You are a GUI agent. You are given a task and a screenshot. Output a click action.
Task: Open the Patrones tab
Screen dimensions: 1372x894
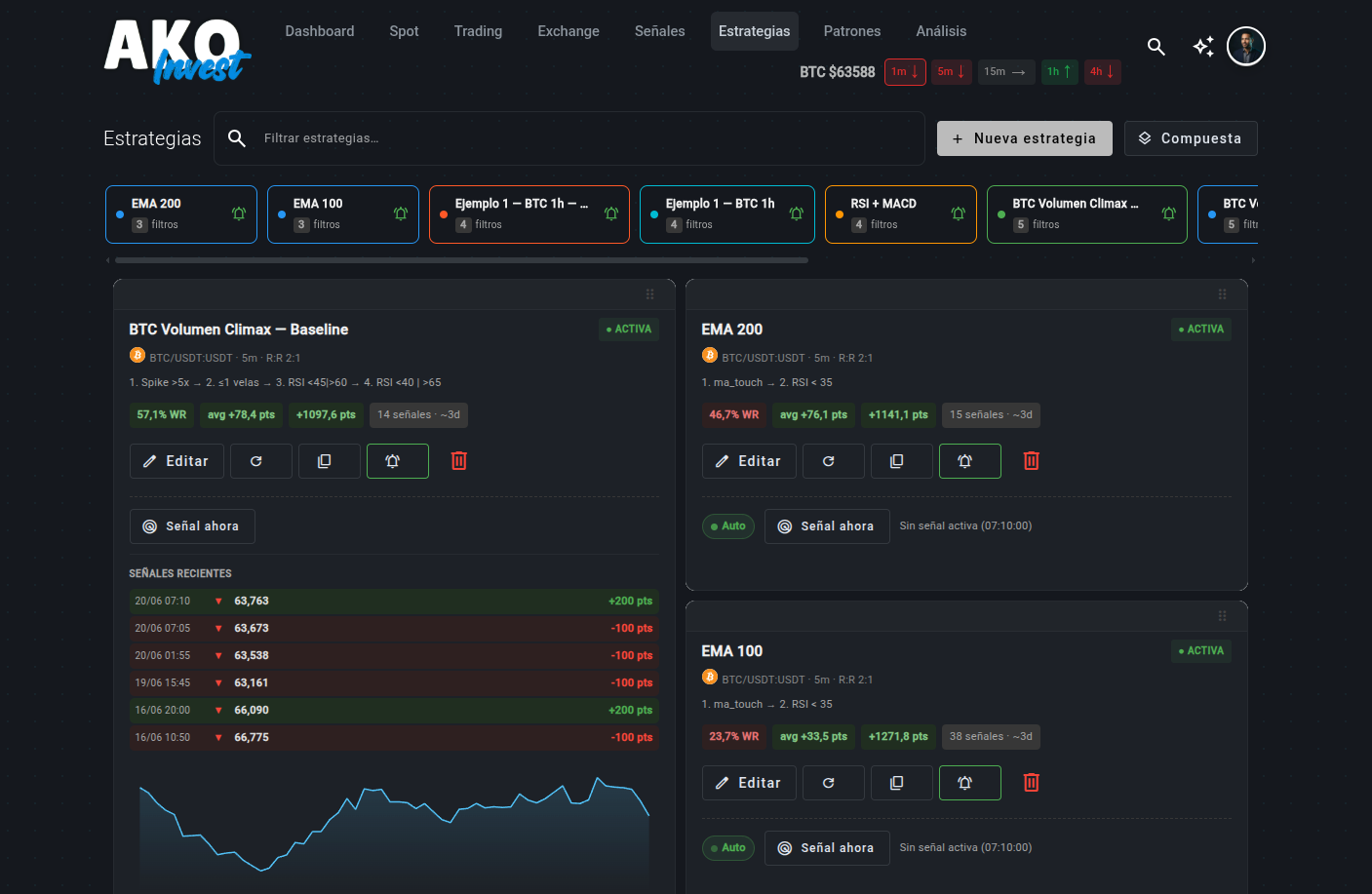852,31
